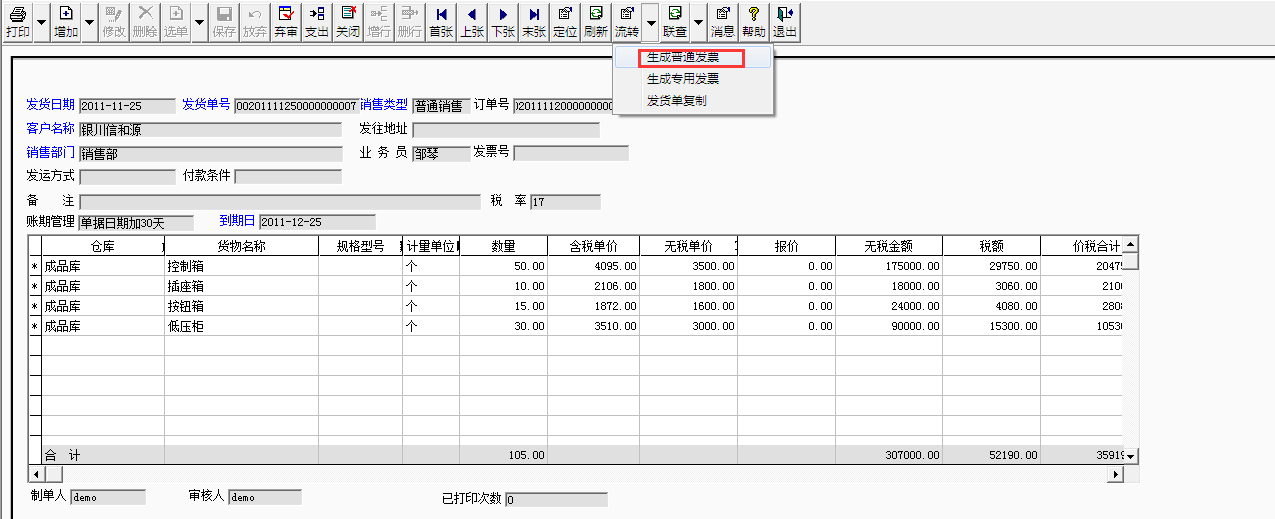
Task: Click the 刷新 (Refresh) icon
Action: click(596, 21)
